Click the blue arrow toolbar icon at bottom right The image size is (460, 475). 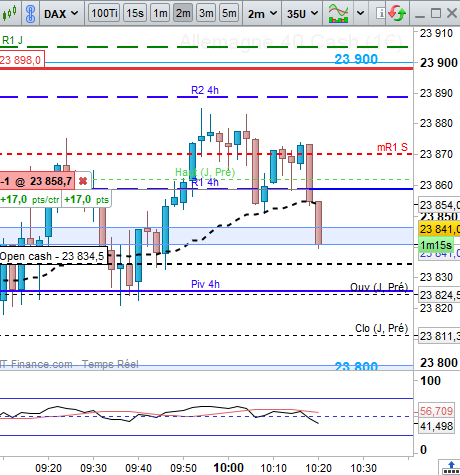tap(451, 467)
